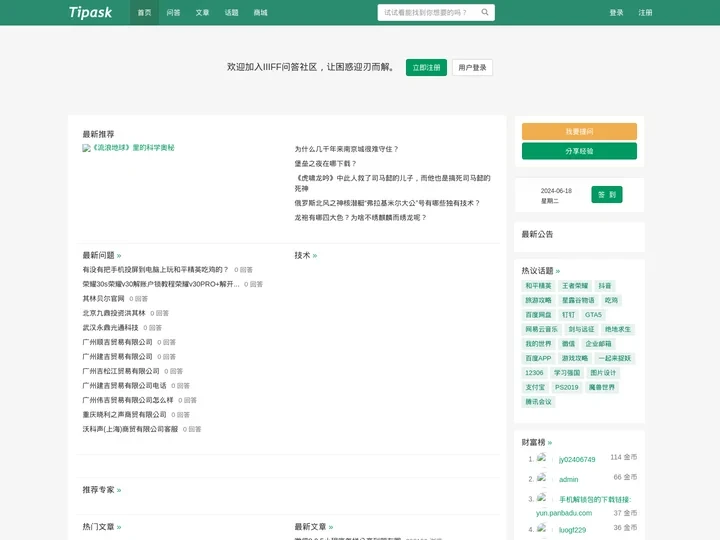720x540 pixels.
Task: Click the 用户登录 button
Action: coord(472,68)
